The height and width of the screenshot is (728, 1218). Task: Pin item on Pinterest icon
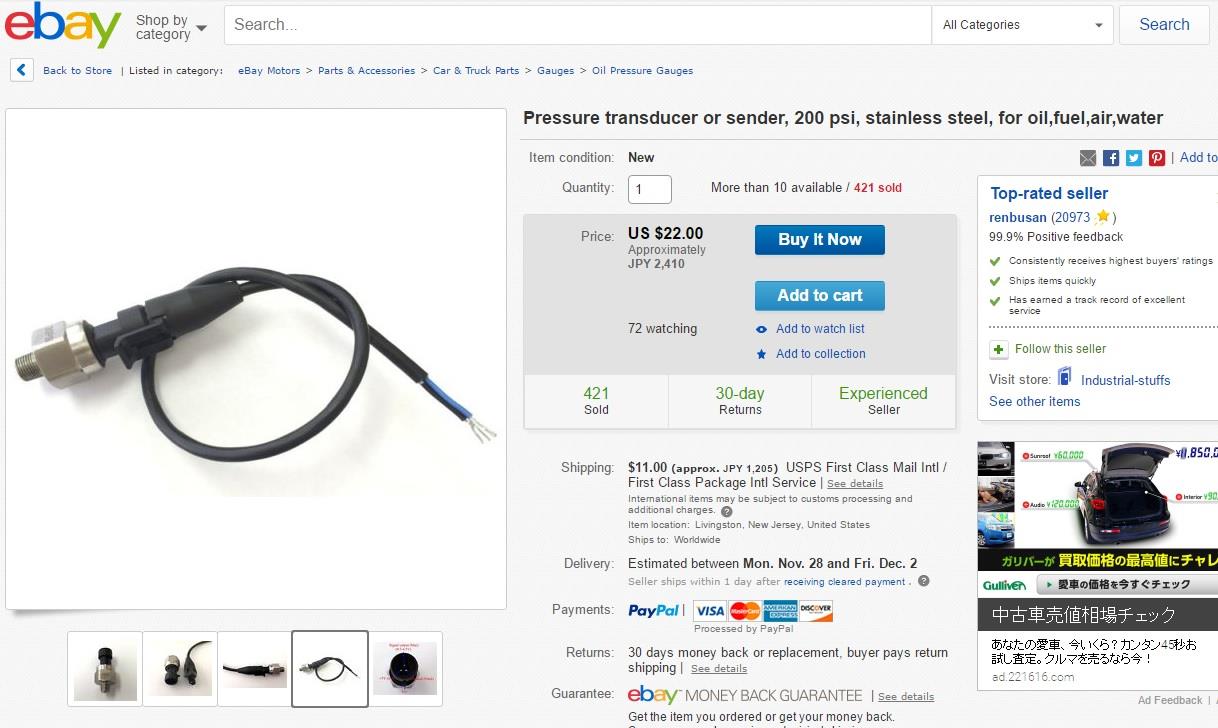pyautogui.click(x=1157, y=158)
